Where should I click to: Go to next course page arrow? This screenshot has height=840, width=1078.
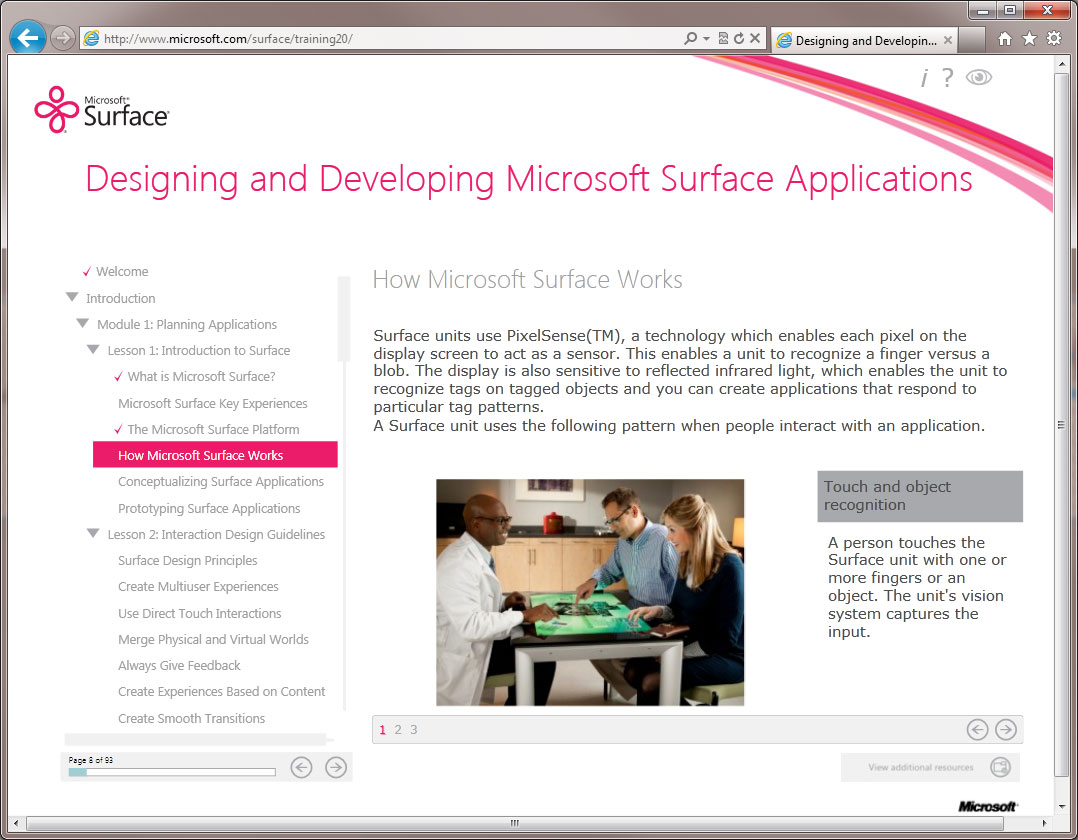point(336,767)
